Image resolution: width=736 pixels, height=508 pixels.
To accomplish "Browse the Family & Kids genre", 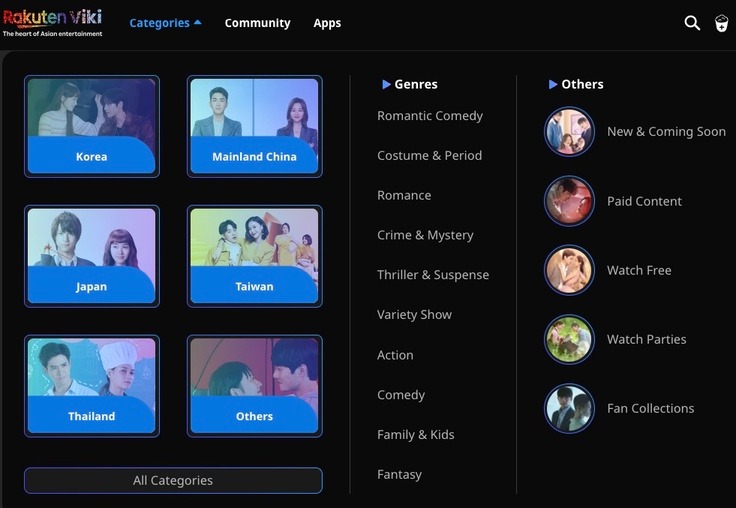I will [415, 435].
